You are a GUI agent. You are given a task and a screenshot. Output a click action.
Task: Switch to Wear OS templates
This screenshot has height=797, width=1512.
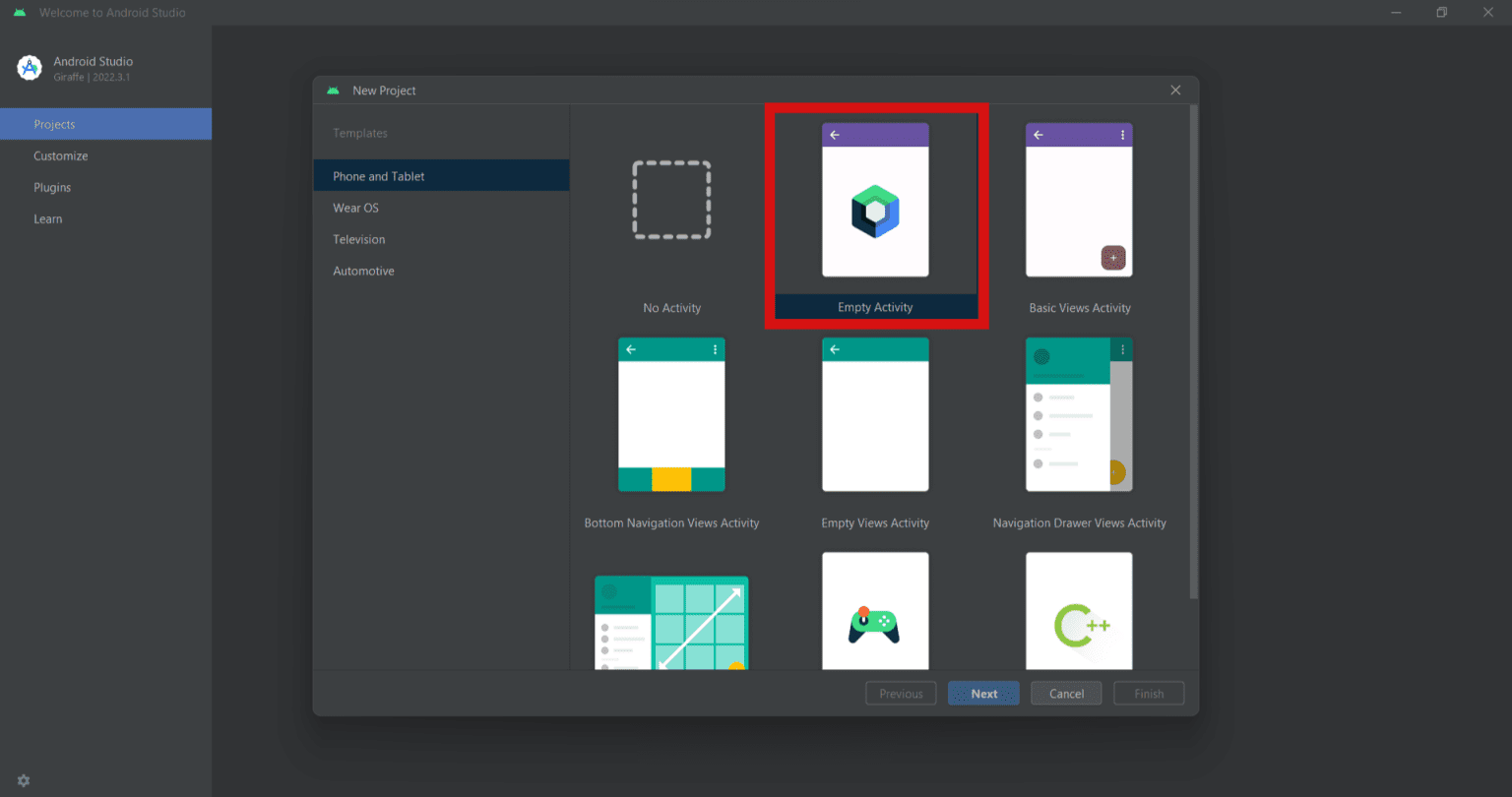(x=441, y=208)
